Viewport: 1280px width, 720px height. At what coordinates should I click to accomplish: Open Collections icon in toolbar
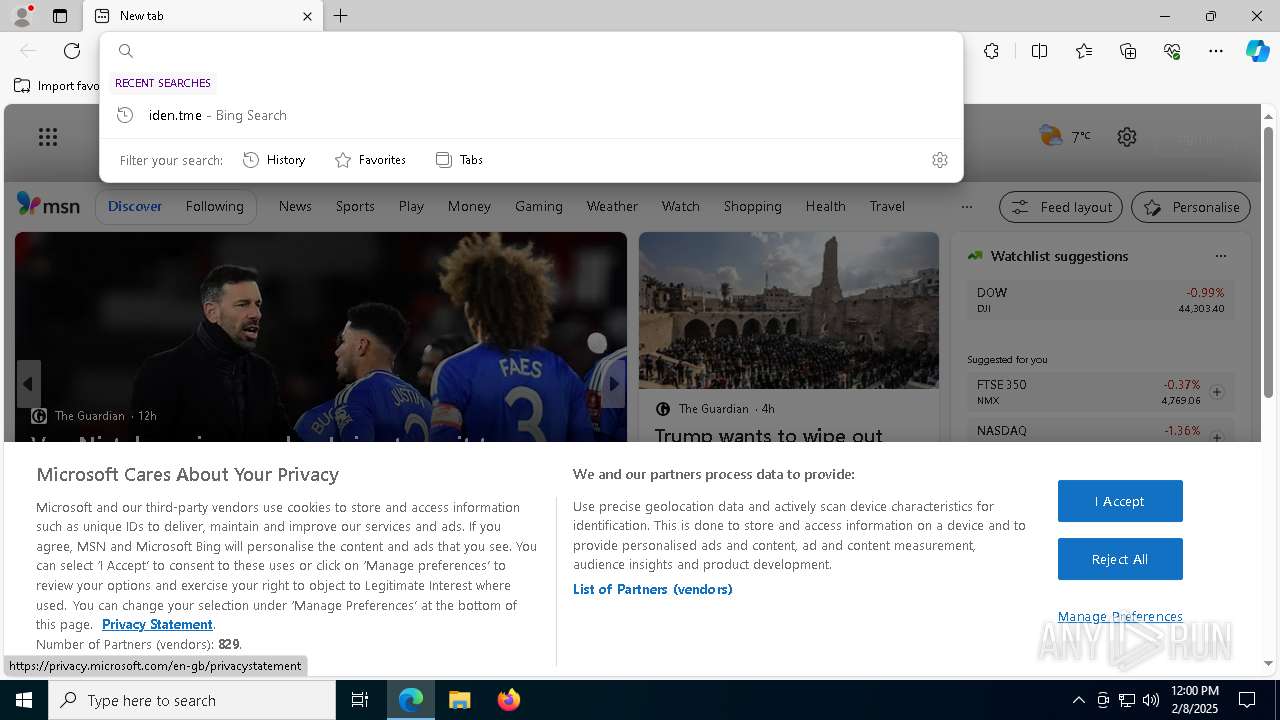point(1128,51)
